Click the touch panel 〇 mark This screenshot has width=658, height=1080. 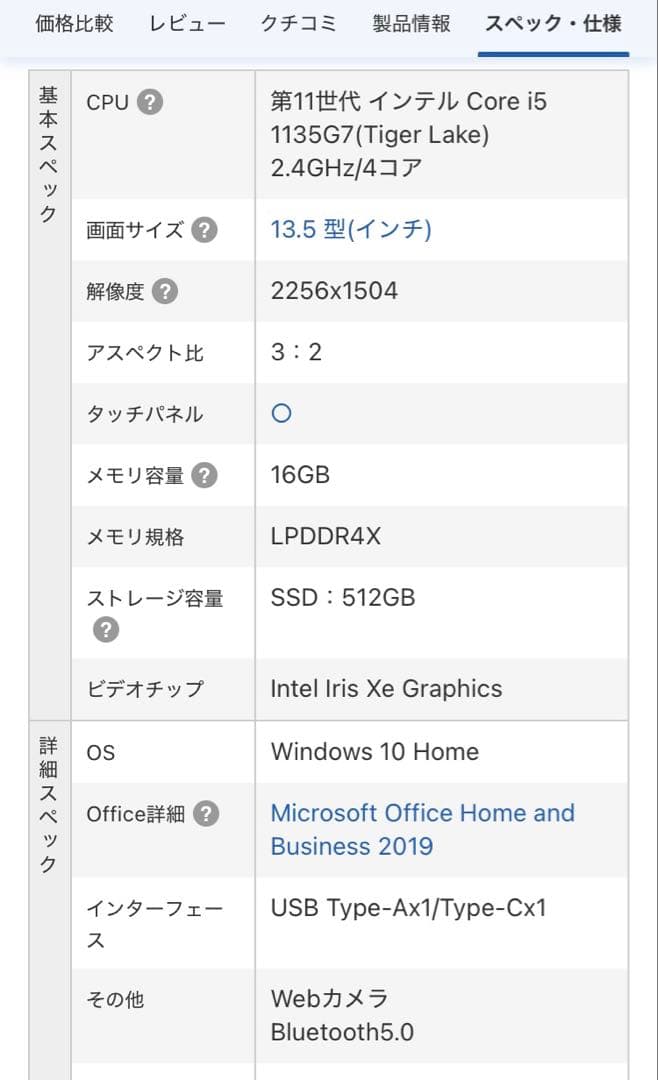(x=281, y=414)
